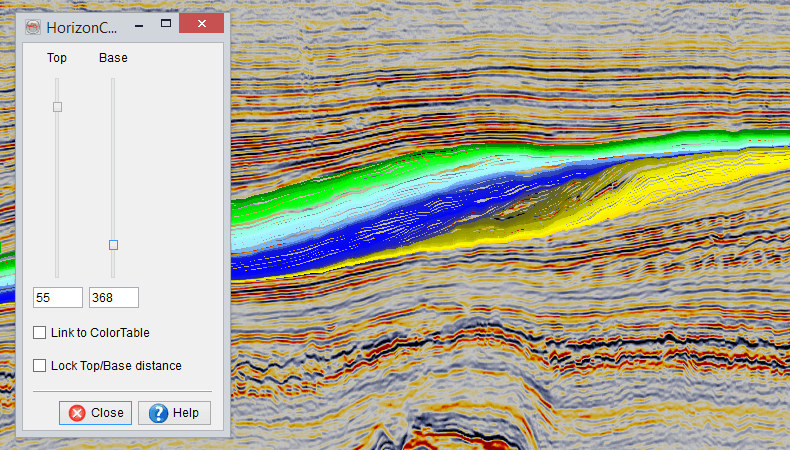Click the Base slider handle

click(x=113, y=245)
